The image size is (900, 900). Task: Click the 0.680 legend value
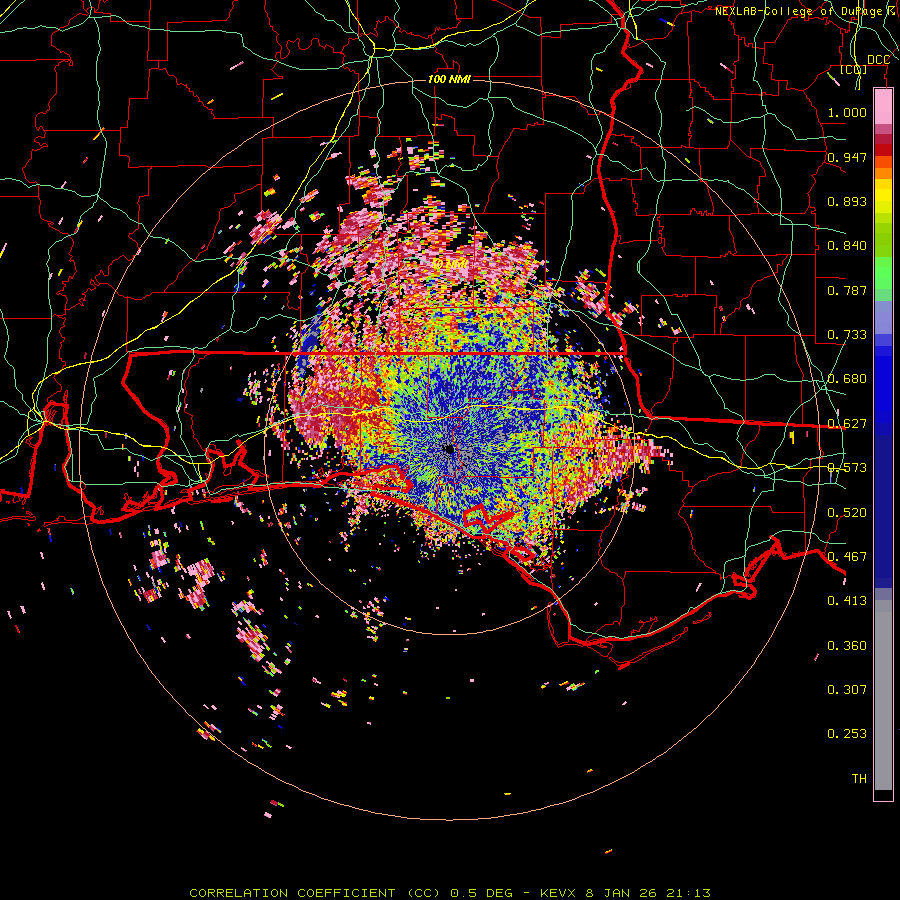point(847,379)
